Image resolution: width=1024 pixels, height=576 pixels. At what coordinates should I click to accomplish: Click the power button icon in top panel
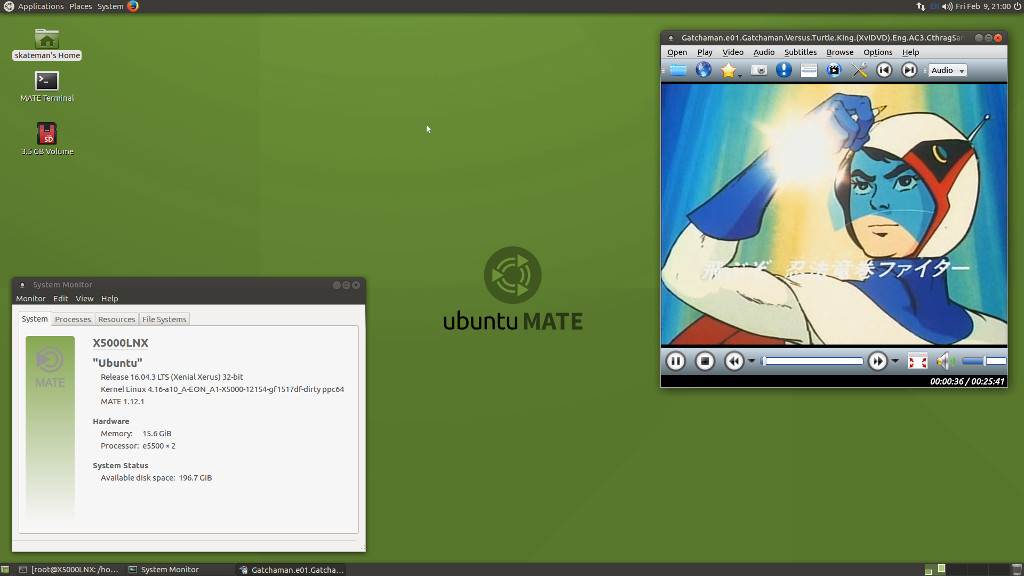pos(1017,6)
